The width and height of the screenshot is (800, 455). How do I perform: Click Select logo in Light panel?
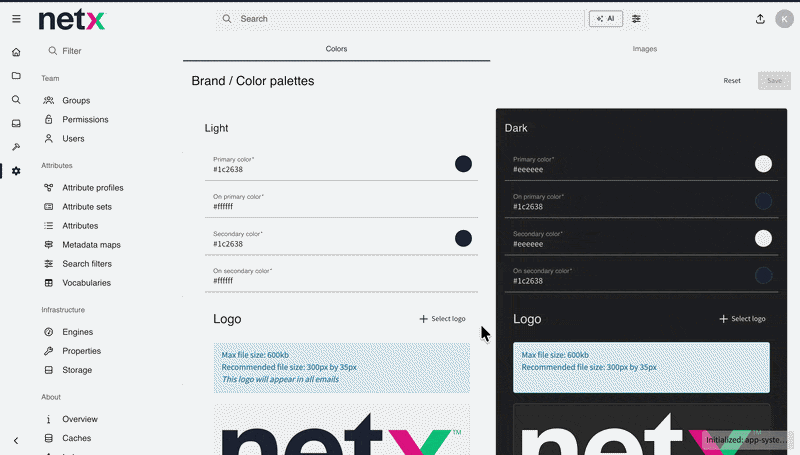[442, 319]
